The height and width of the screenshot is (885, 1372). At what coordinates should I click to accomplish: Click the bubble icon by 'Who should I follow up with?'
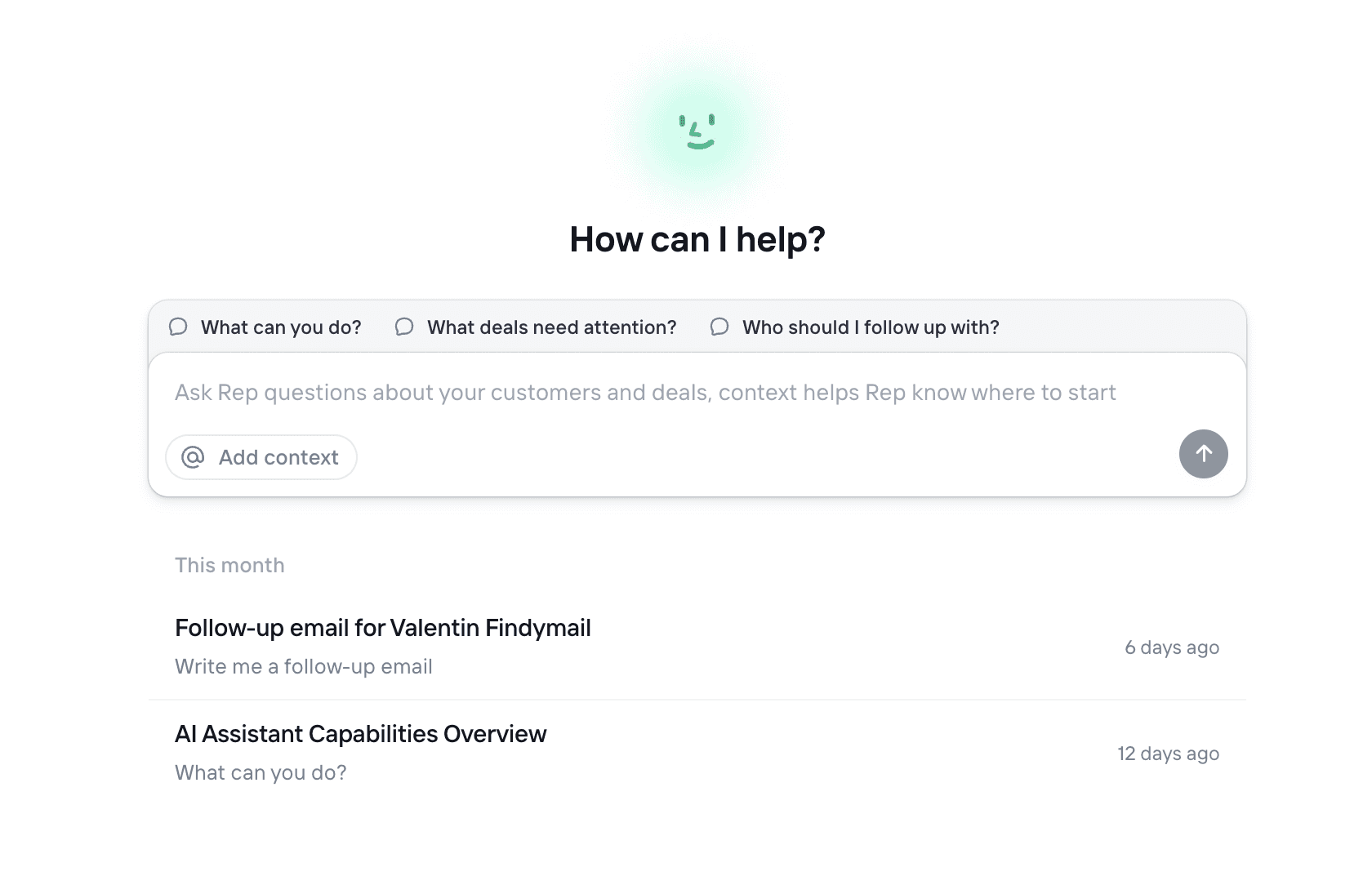[719, 327]
